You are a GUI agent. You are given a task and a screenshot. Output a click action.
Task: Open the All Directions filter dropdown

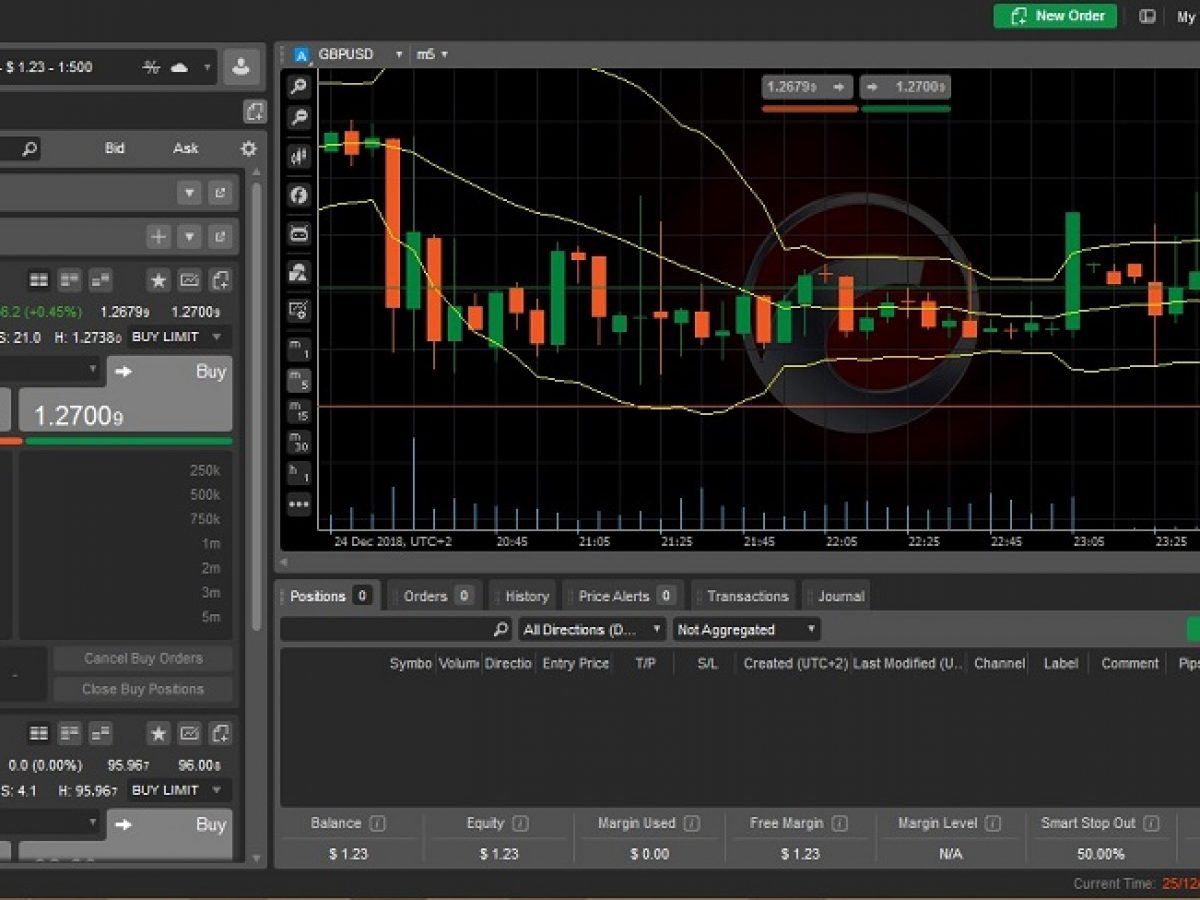(x=593, y=630)
